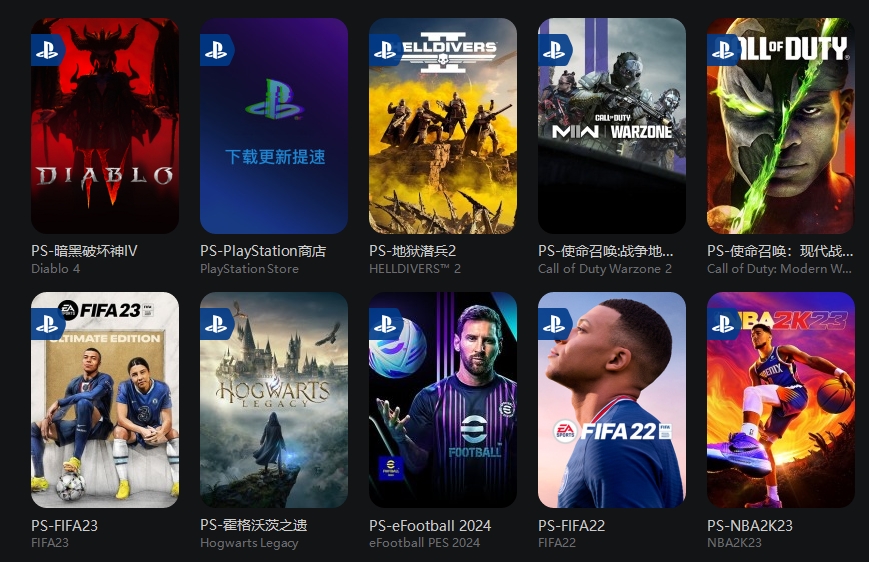Click PlayStation badge icon on Diablo IV card
Image resolution: width=869 pixels, height=562 pixels.
pyautogui.click(x=48, y=50)
